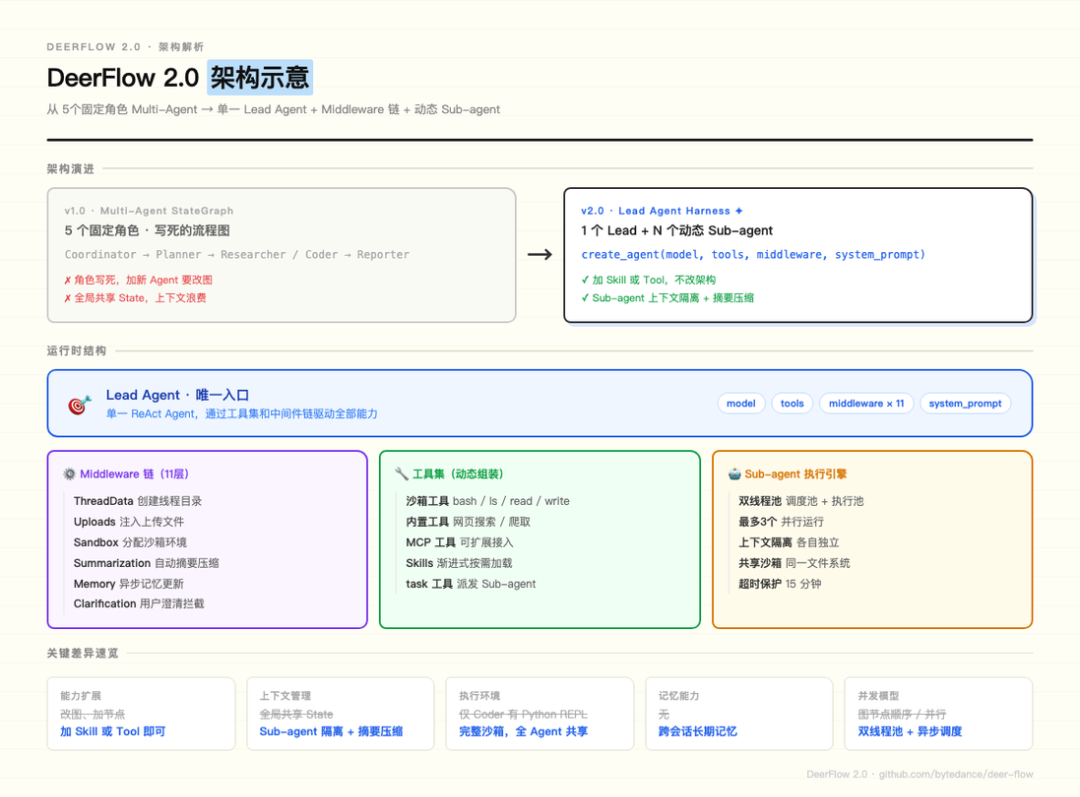Image resolution: width=1080 pixels, height=797 pixels.
Task: Click the wrench icon beside 工具集
Action: 401,474
